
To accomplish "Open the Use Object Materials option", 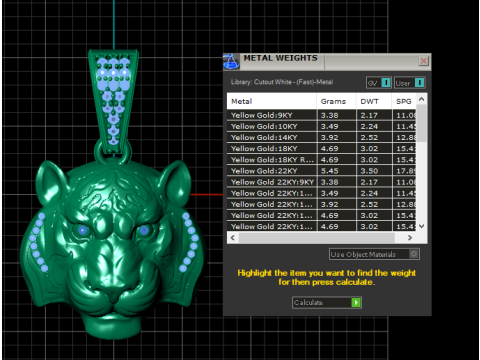I will point(374,254).
